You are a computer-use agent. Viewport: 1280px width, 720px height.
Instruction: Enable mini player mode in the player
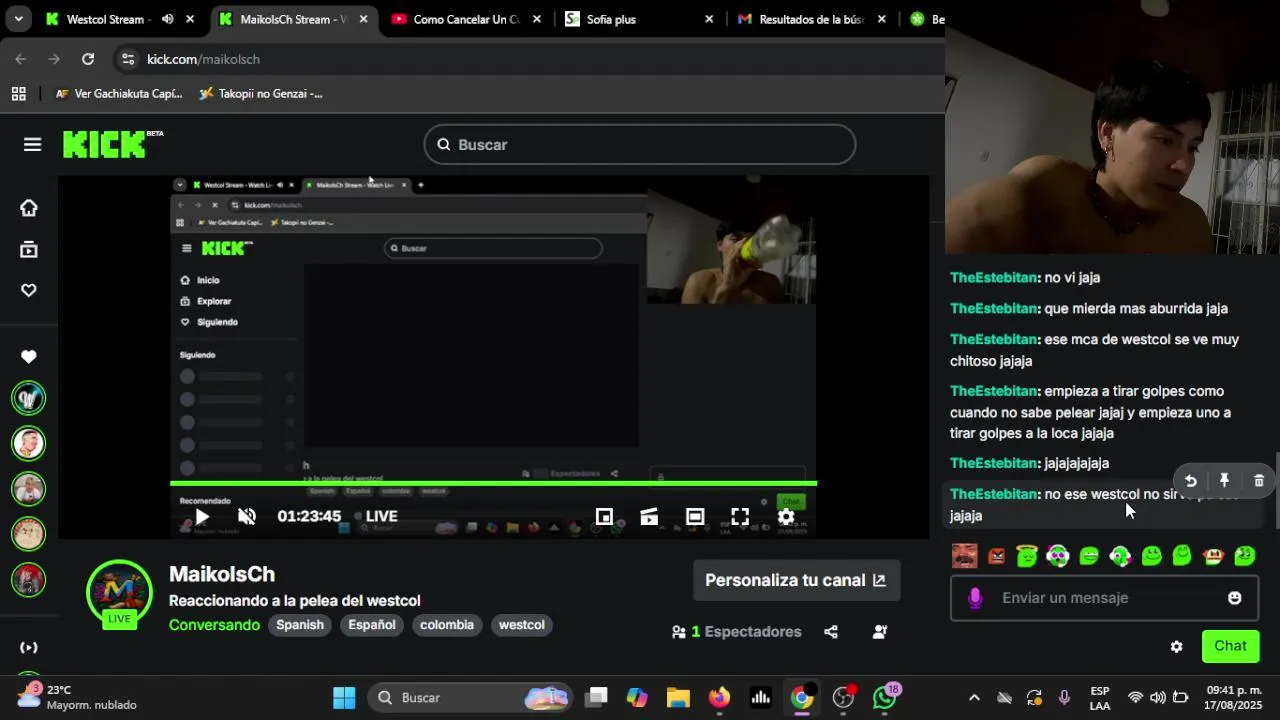pyautogui.click(x=604, y=517)
